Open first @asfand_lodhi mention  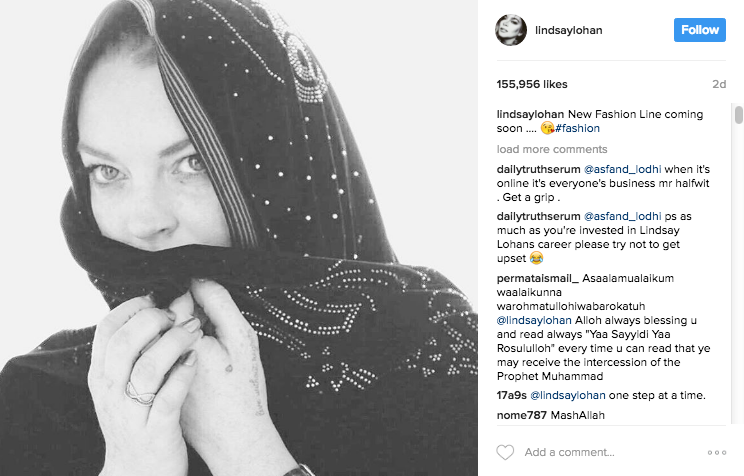click(x=622, y=169)
